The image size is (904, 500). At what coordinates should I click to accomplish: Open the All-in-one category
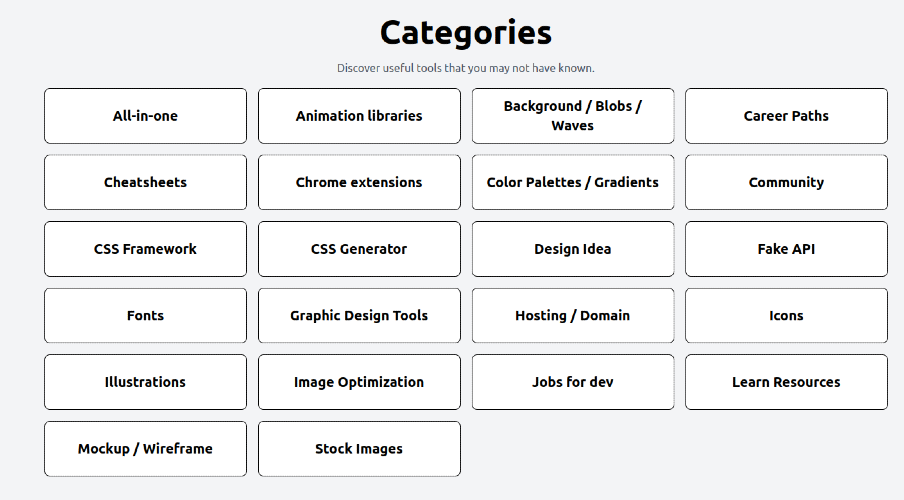pyautogui.click(x=145, y=116)
